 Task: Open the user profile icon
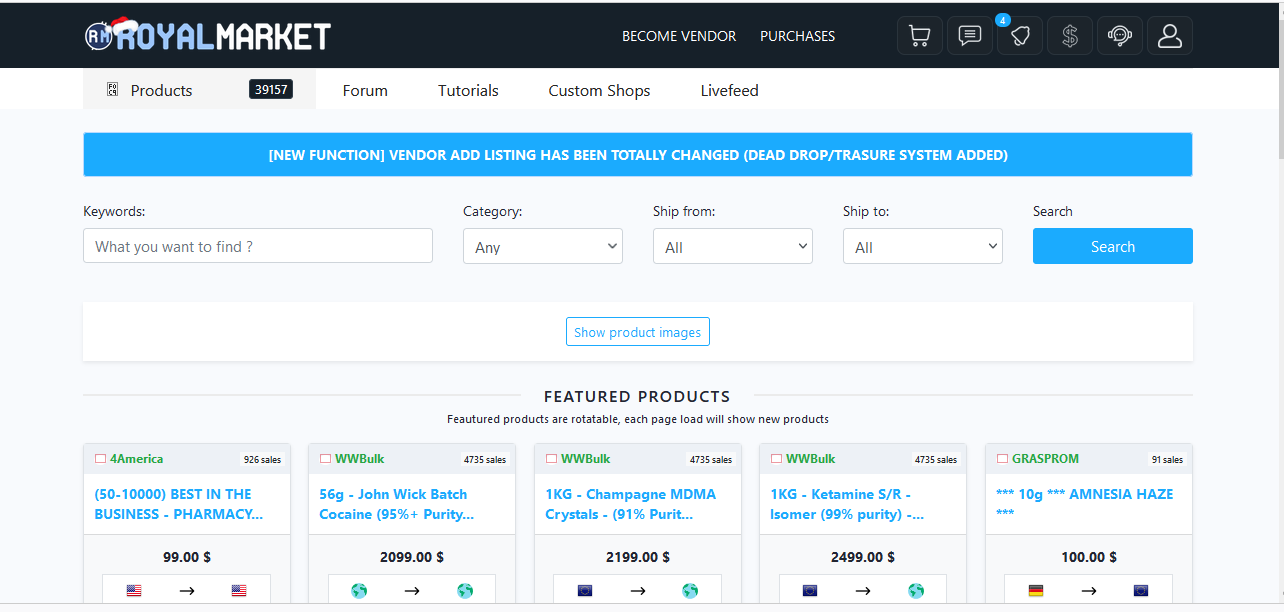point(1169,36)
